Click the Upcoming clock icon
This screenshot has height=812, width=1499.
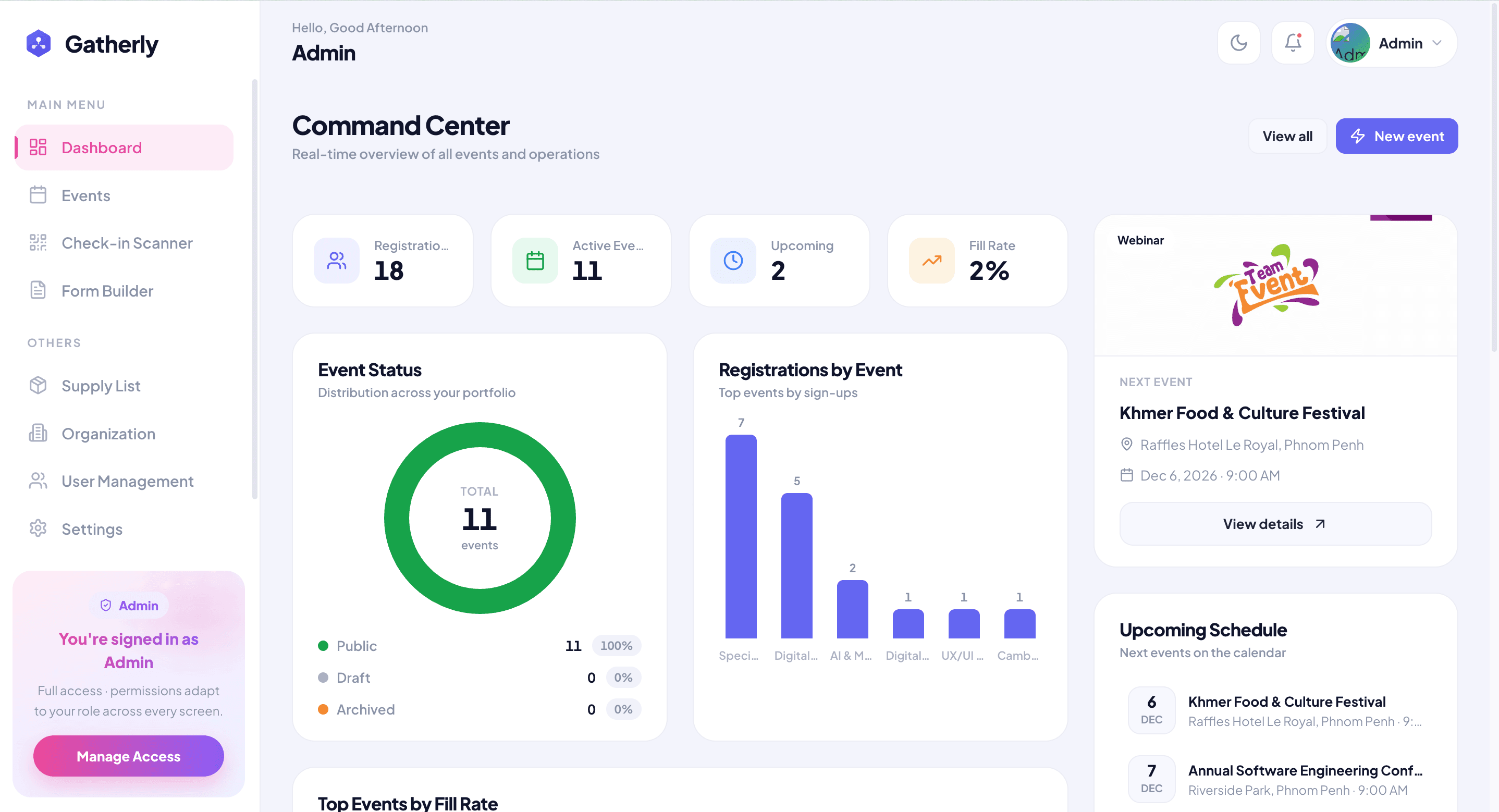(x=733, y=260)
